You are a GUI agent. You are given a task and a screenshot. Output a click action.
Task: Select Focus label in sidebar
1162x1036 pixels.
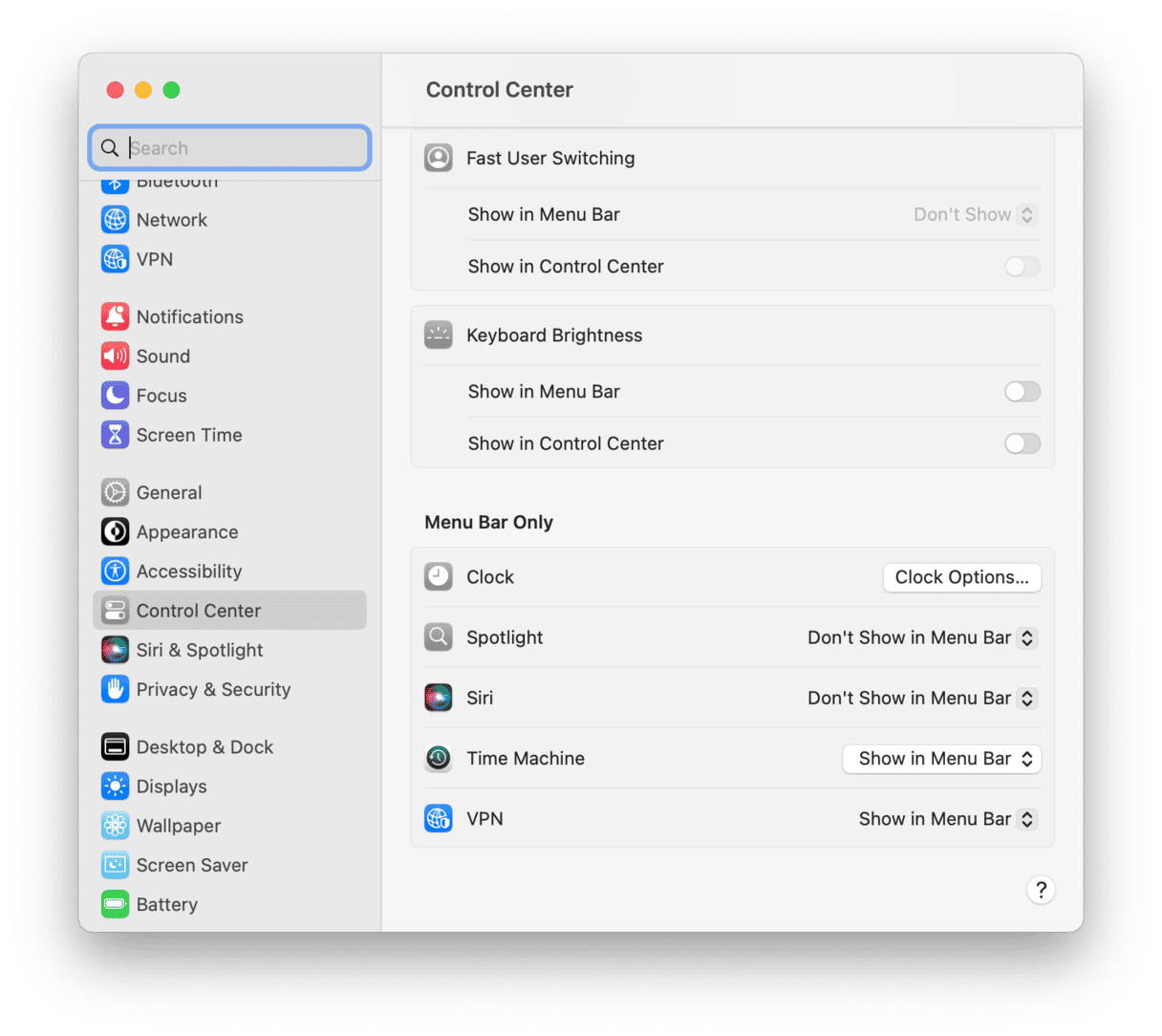coord(161,396)
